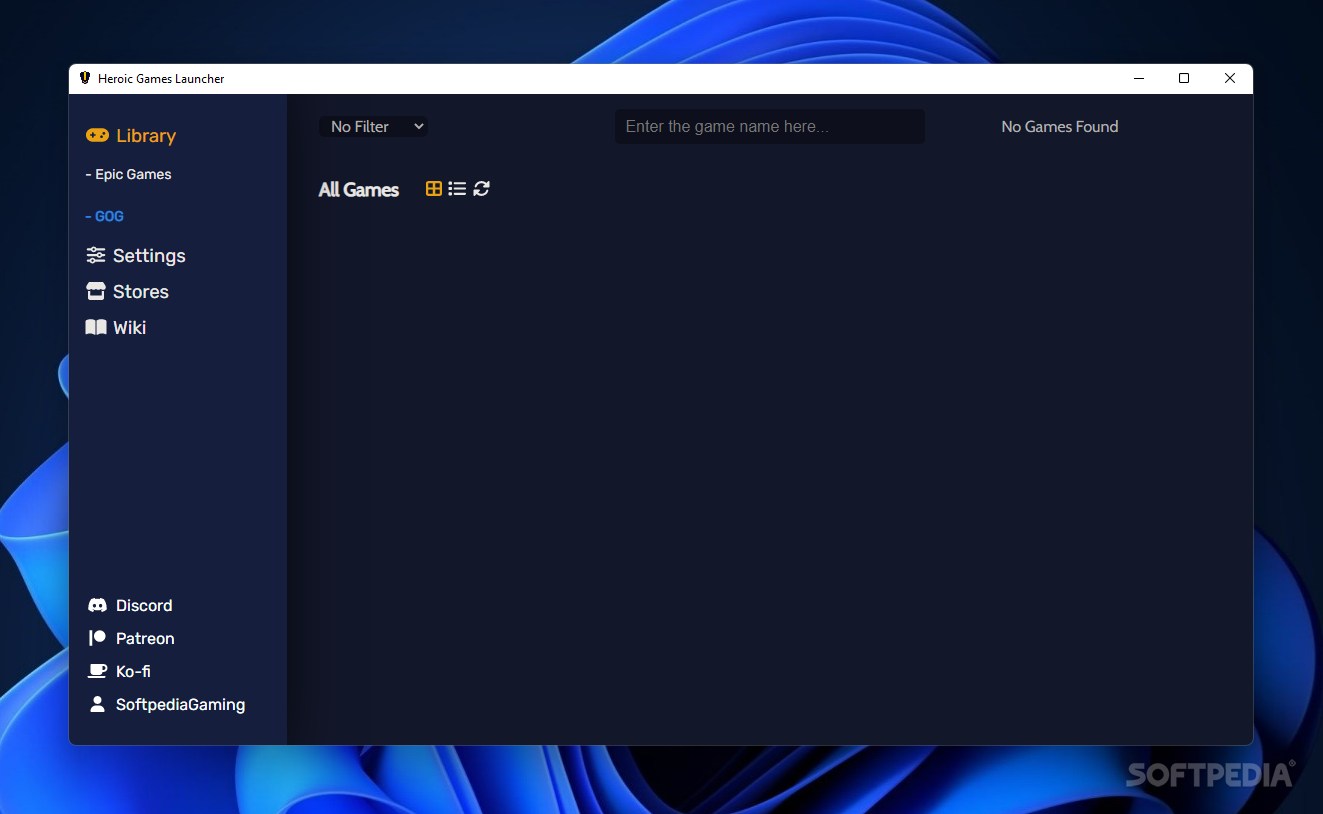Click the Ko-fi coffee cup icon
The width and height of the screenshot is (1323, 814).
pos(97,671)
